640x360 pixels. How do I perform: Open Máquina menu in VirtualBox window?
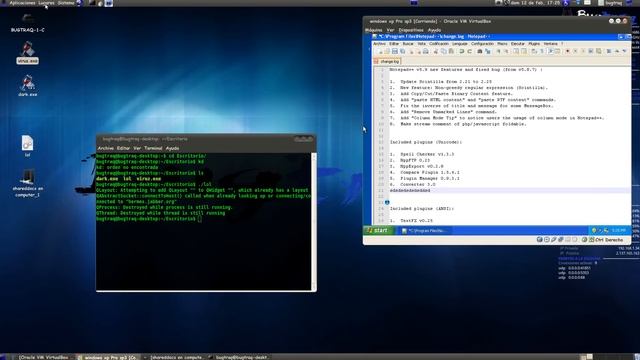click(373, 30)
